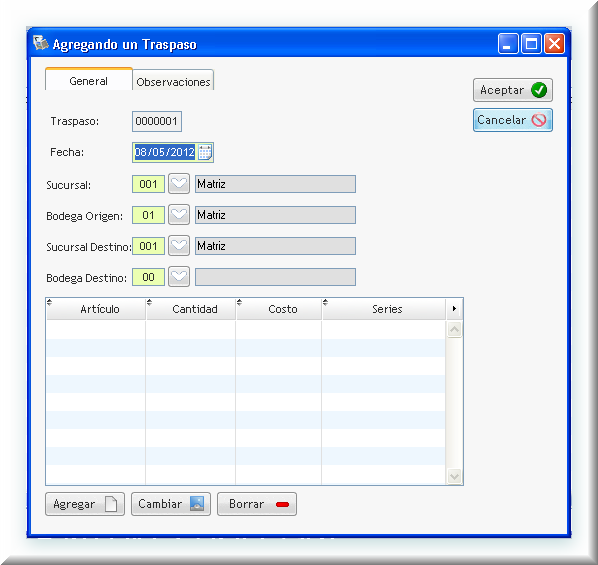Image resolution: width=598 pixels, height=565 pixels.
Task: Click the right arrow in the table header
Action: tap(454, 309)
